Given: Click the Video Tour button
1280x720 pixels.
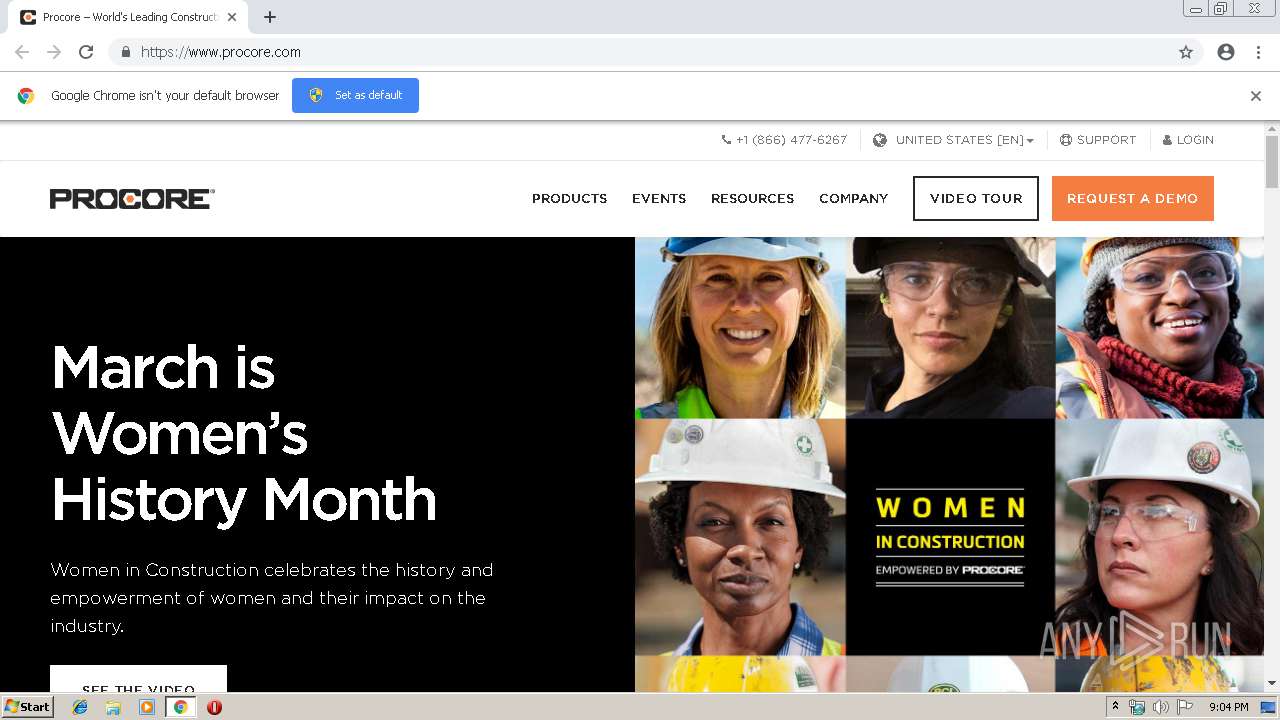Looking at the screenshot, I should (x=976, y=199).
